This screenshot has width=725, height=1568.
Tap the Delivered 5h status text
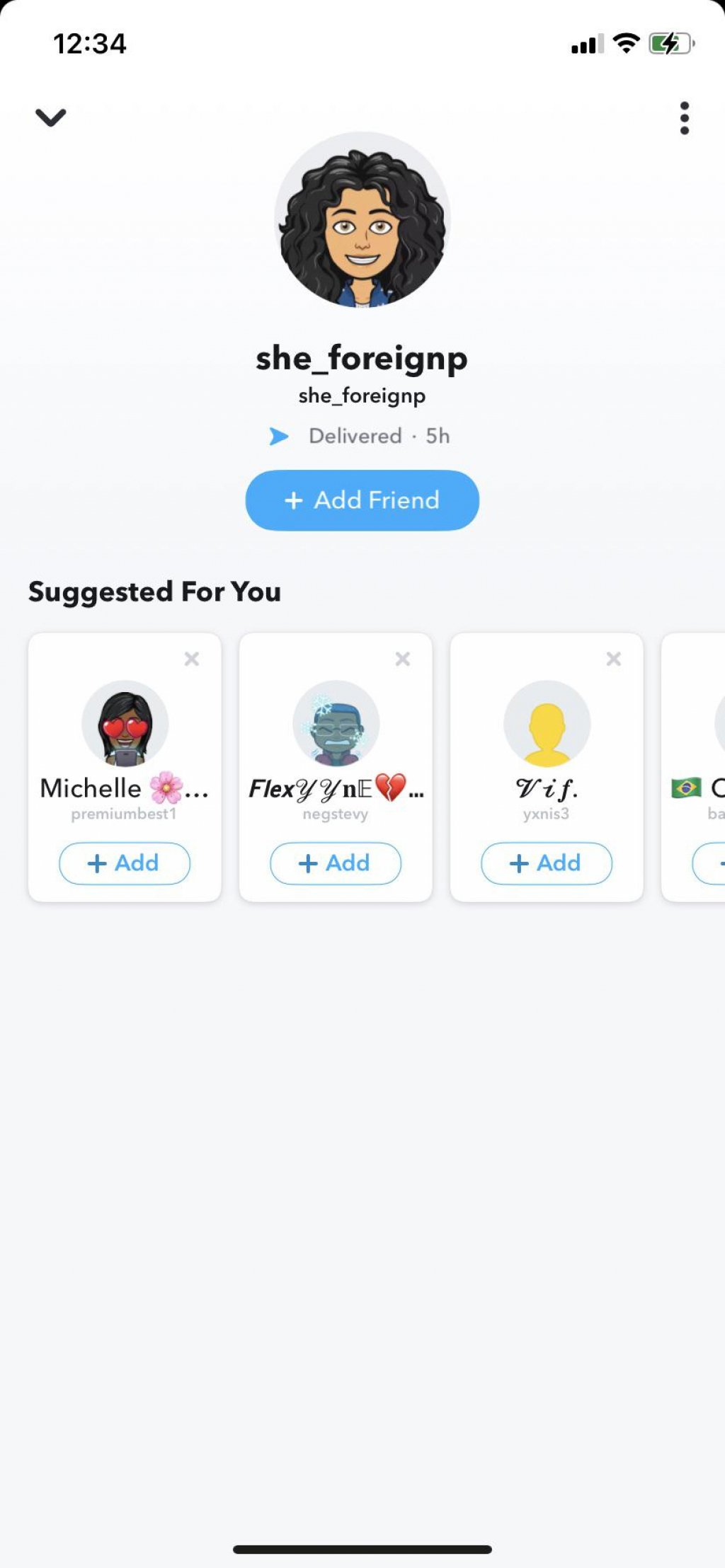(x=379, y=436)
